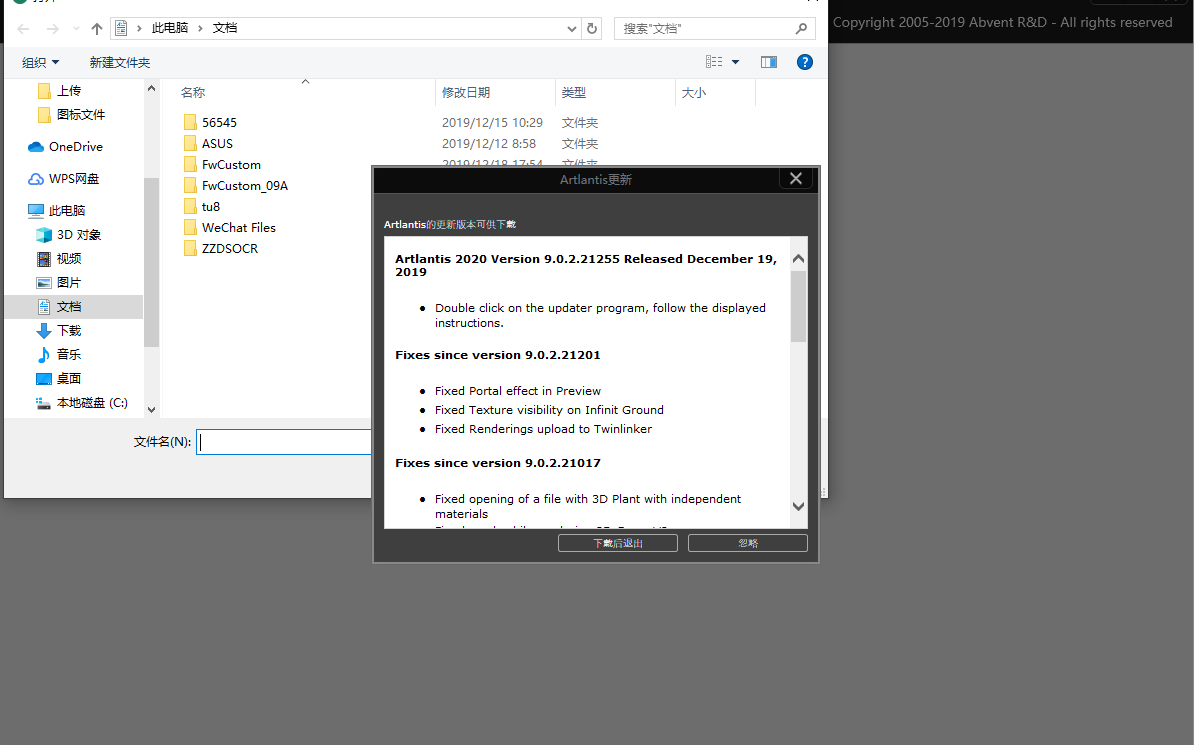Open the 3D 对象 folder in sidebar
The height and width of the screenshot is (745, 1194).
pyautogui.click(x=78, y=235)
